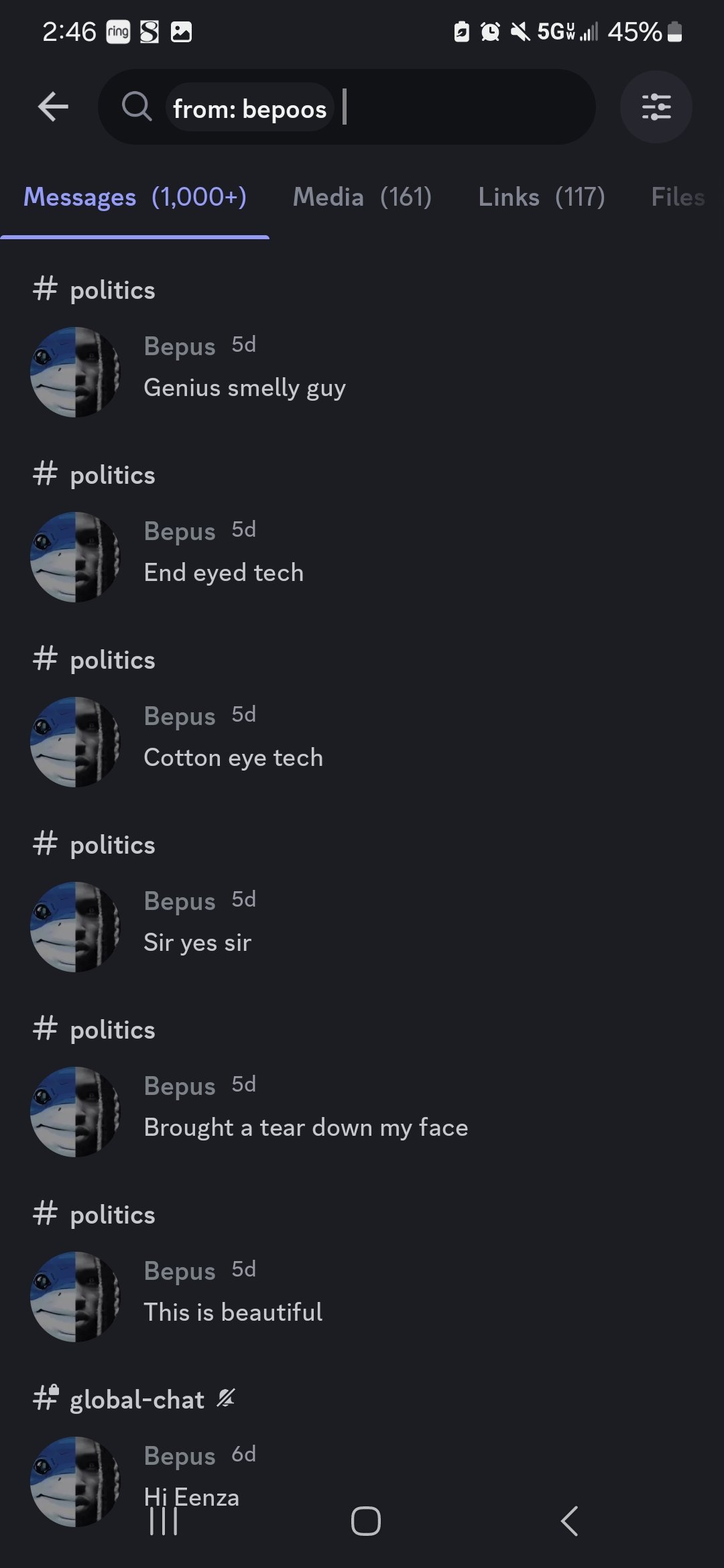
Task: Open the global-chat channel header
Action: point(136,1400)
